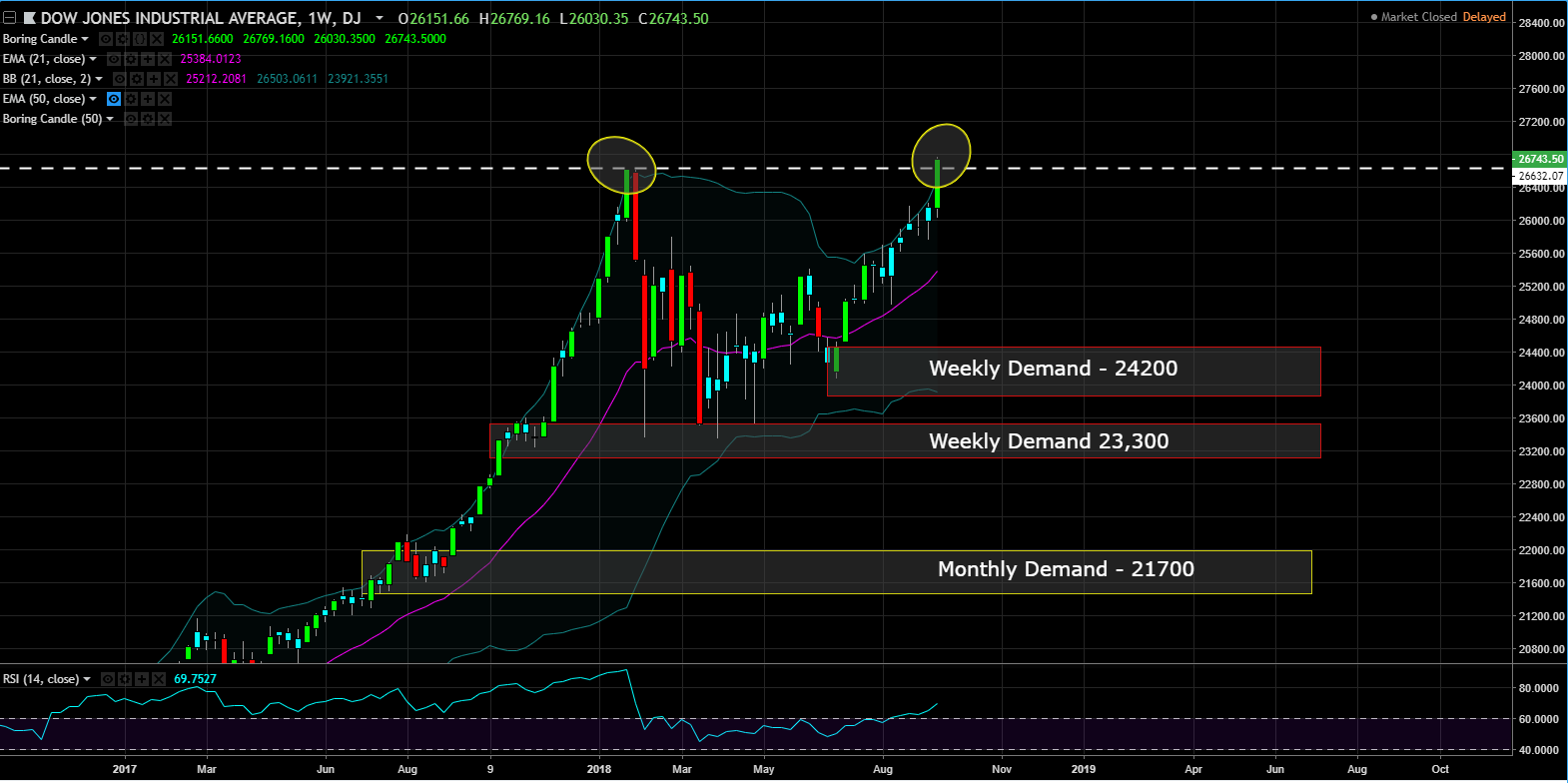Click the Boring Candle open value 26151.6600
This screenshot has width=1568, height=783.
[203, 39]
